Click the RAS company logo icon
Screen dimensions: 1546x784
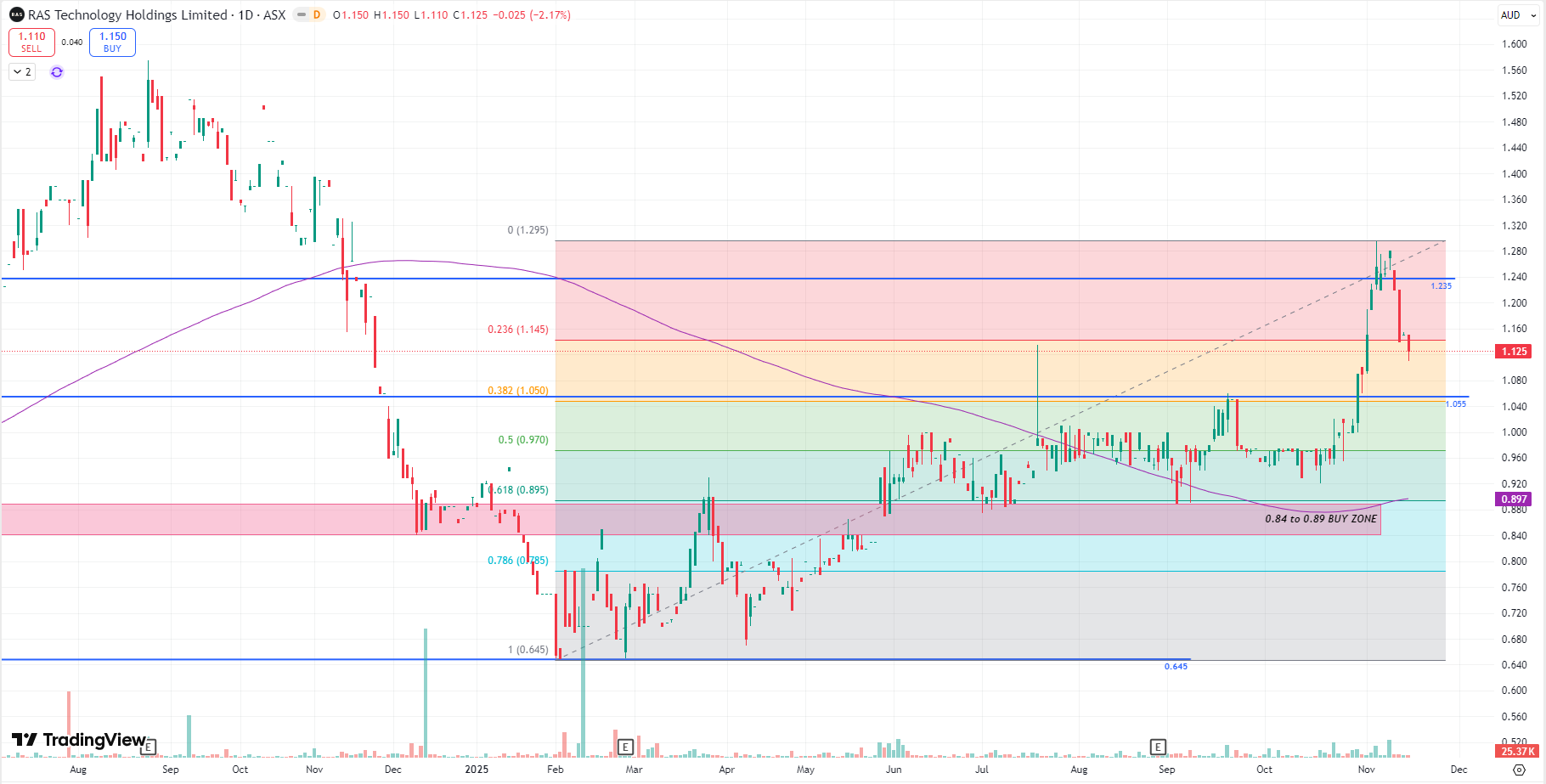coord(16,15)
